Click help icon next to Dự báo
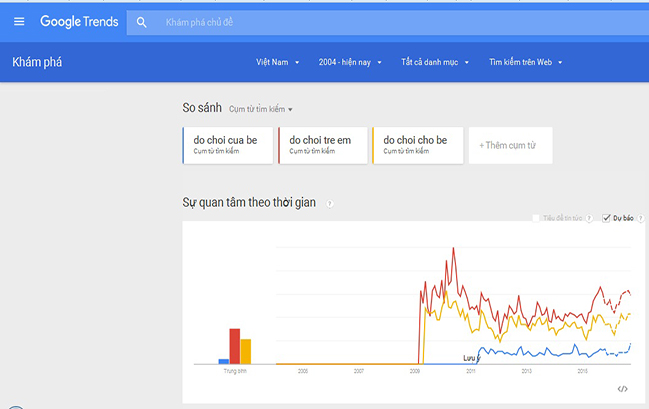This screenshot has height=409, width=649. [640, 218]
